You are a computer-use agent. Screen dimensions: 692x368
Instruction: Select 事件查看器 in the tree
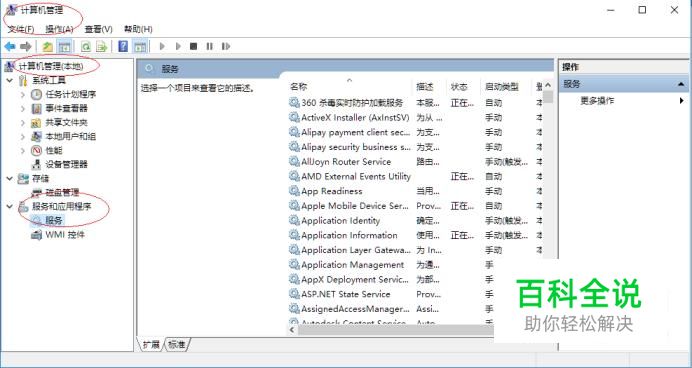pos(66,109)
